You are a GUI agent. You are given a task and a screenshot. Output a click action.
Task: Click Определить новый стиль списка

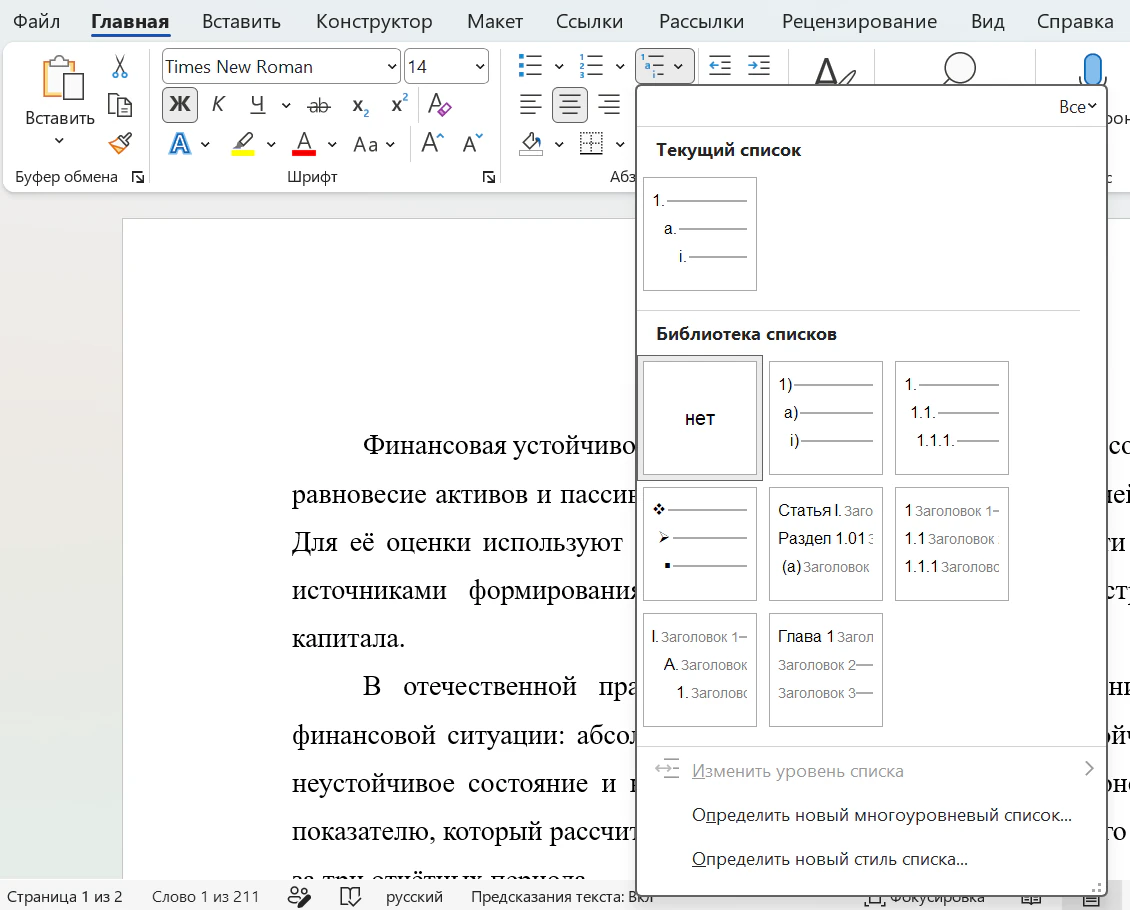(x=829, y=859)
